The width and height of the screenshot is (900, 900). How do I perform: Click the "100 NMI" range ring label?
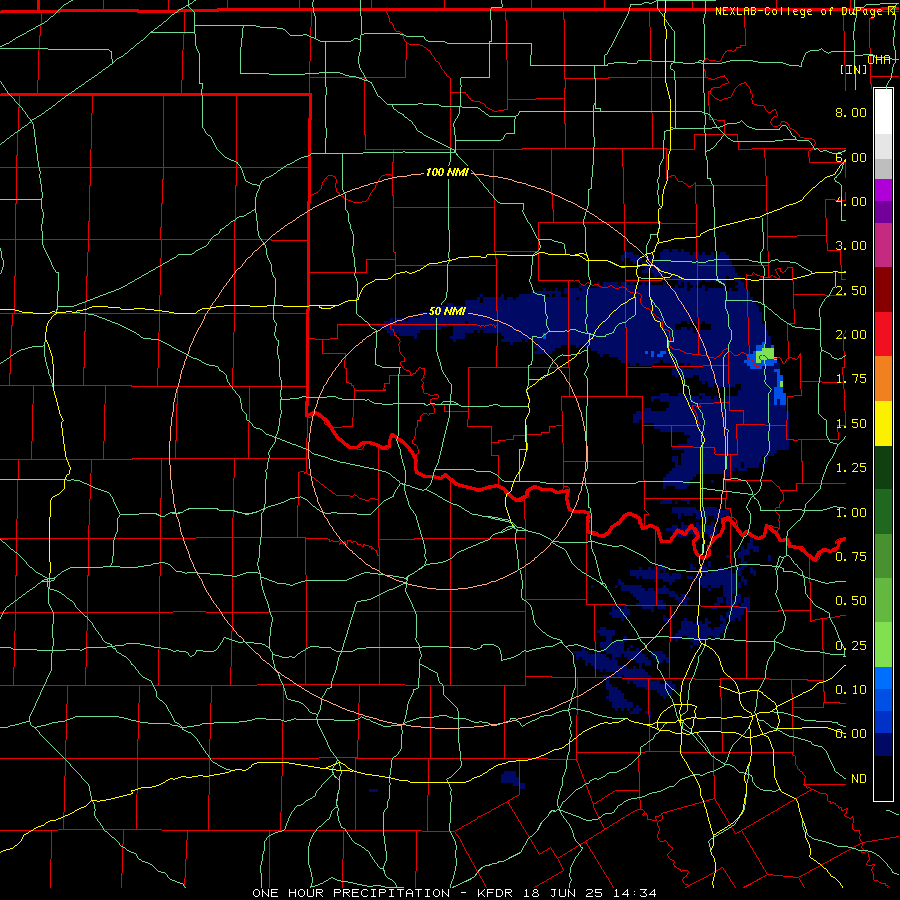coord(447,172)
